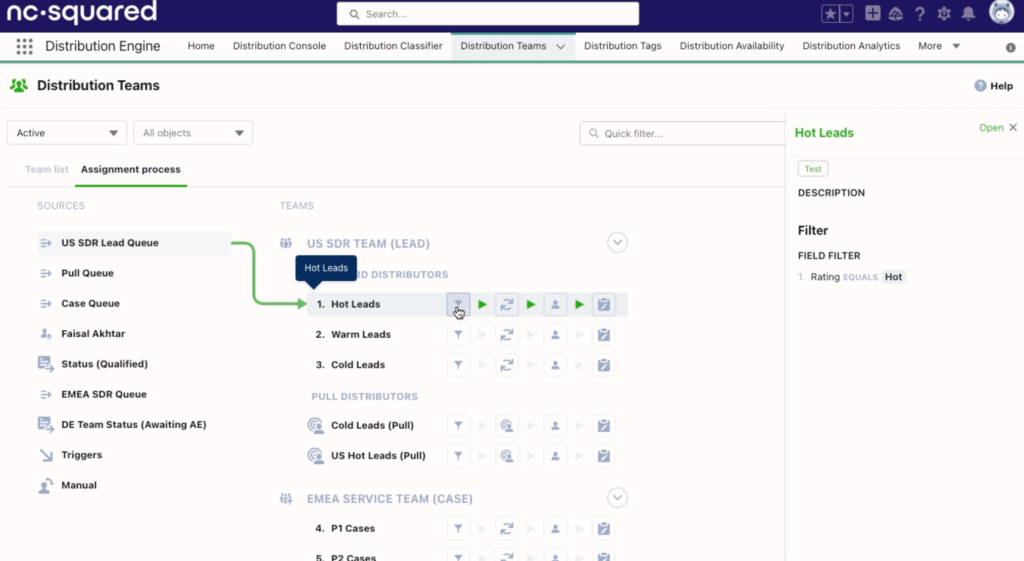Click the filter icon for Hot Leads
This screenshot has height=561, width=1024.
coord(458,304)
